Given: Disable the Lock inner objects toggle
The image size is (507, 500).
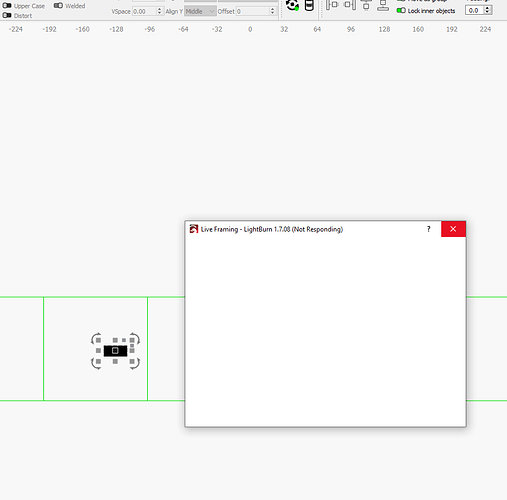Looking at the screenshot, I should [x=401, y=11].
